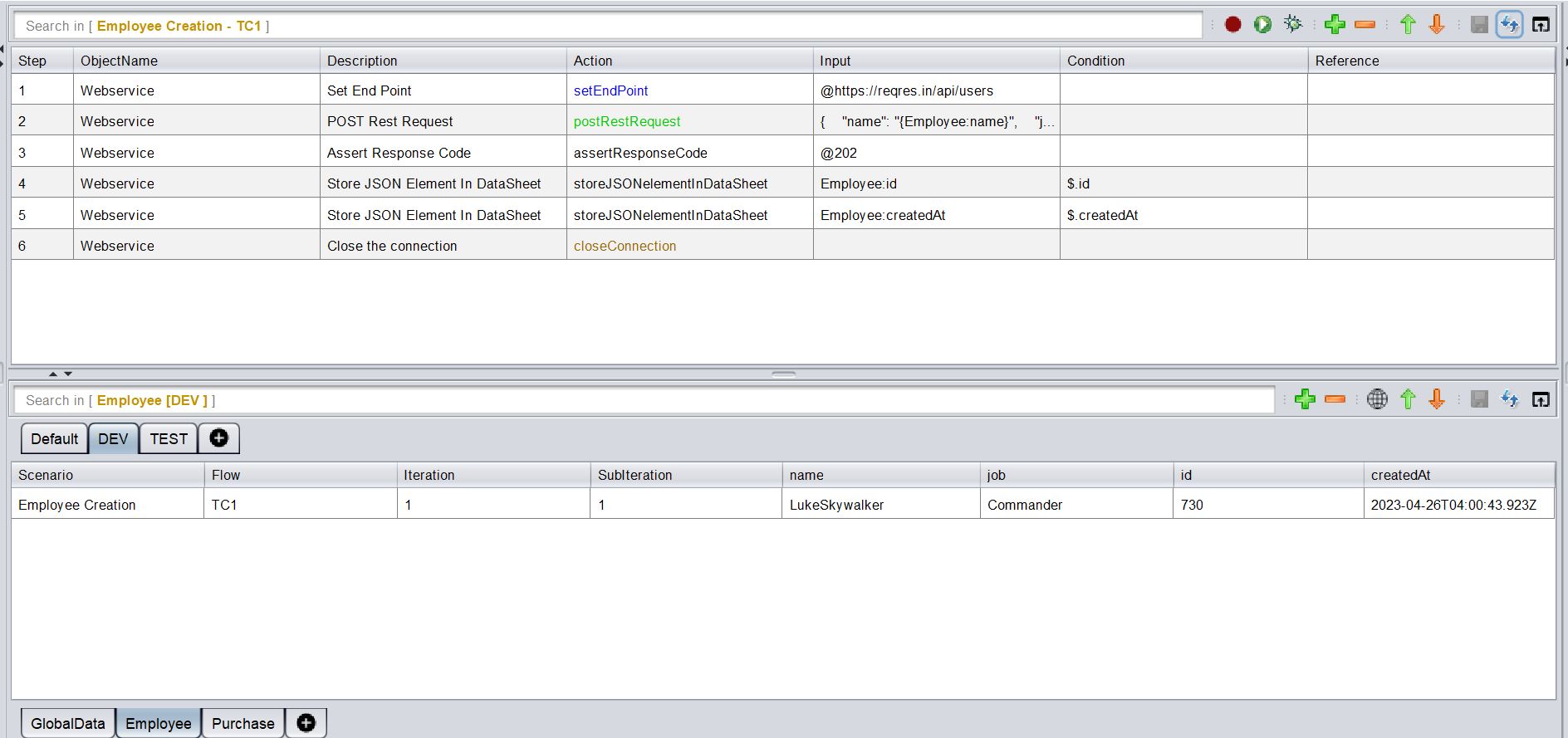The image size is (1568, 738).
Task: Move test step up with green arrow
Action: [1408, 25]
